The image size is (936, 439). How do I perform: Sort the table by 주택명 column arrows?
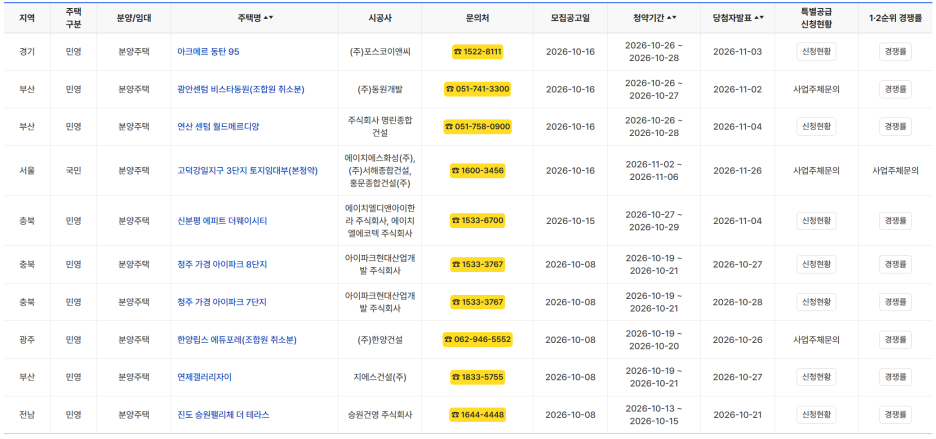pyautogui.click(x=268, y=18)
